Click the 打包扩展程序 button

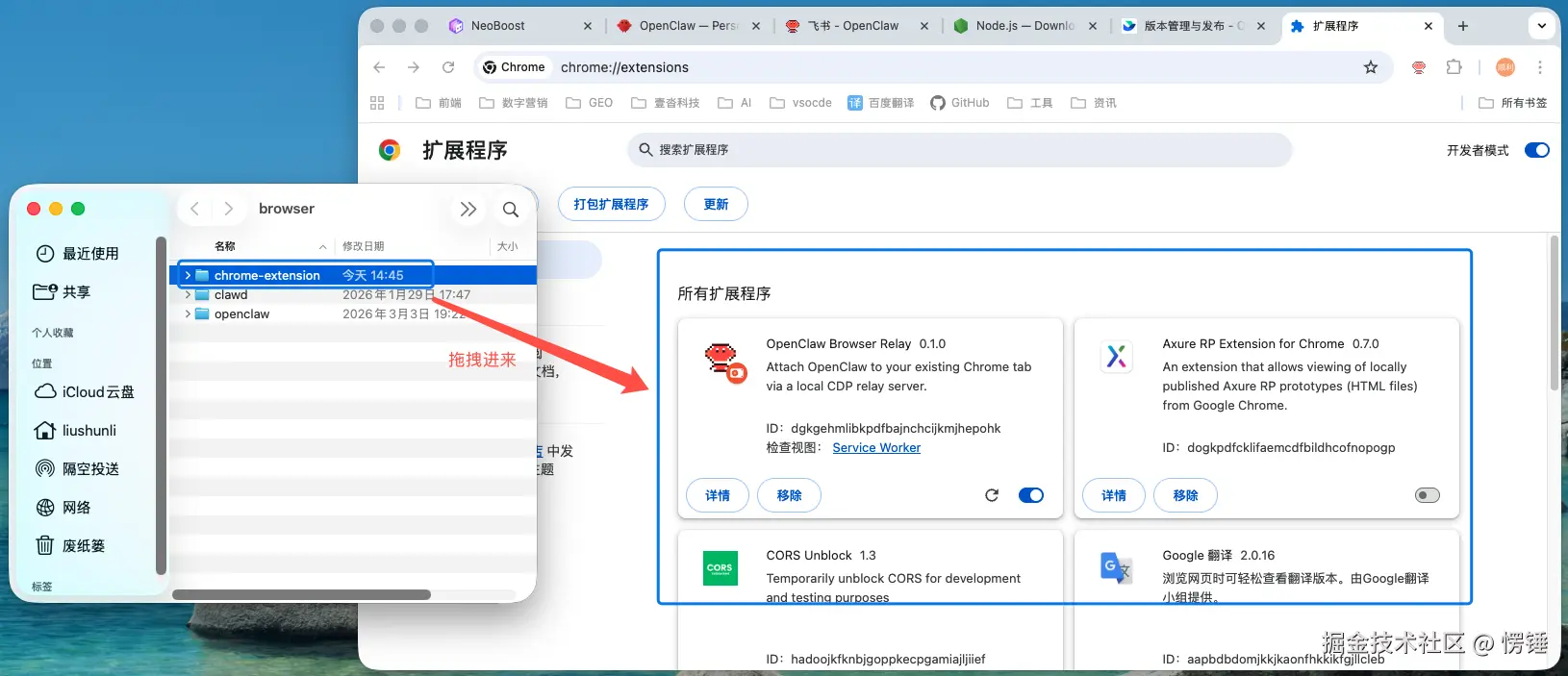pos(612,204)
